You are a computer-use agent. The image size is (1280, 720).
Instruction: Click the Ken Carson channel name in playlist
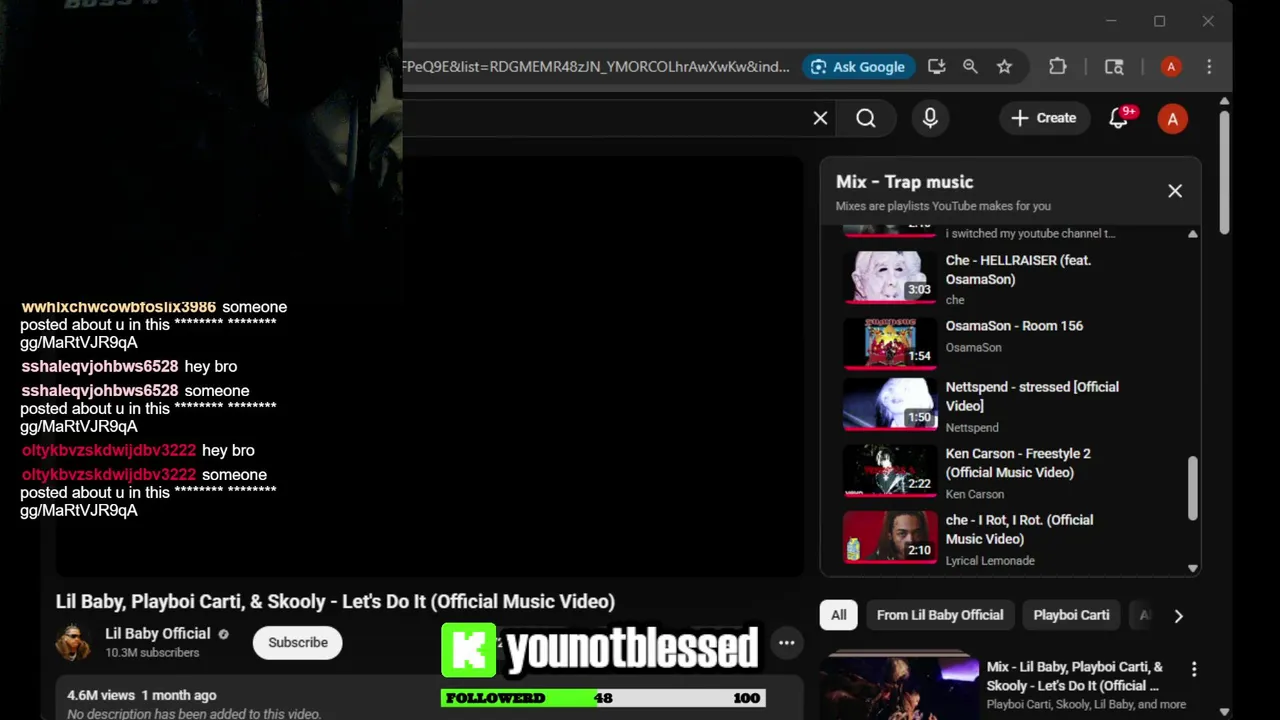(975, 494)
